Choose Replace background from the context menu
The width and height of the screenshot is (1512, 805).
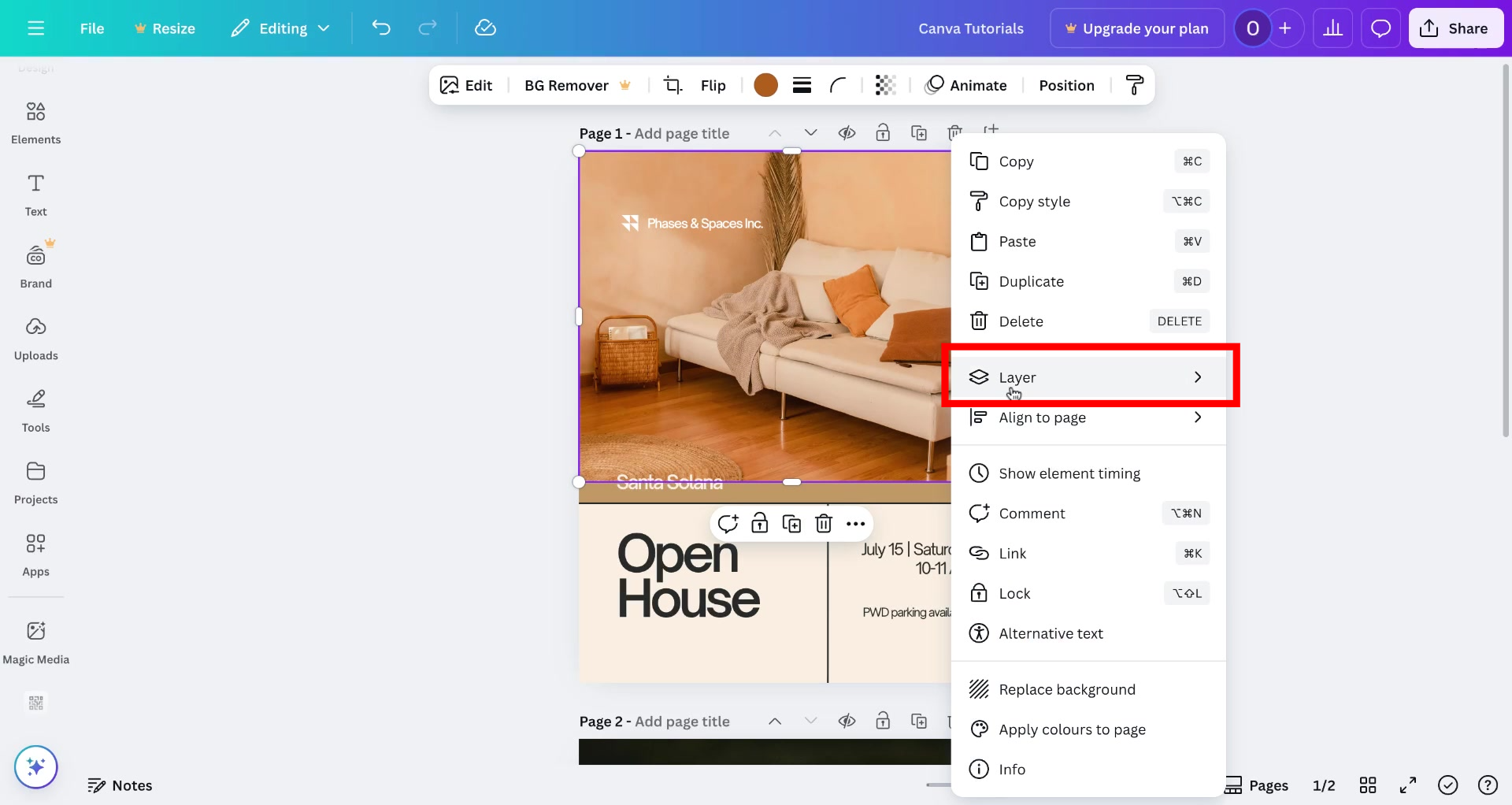(x=1067, y=688)
